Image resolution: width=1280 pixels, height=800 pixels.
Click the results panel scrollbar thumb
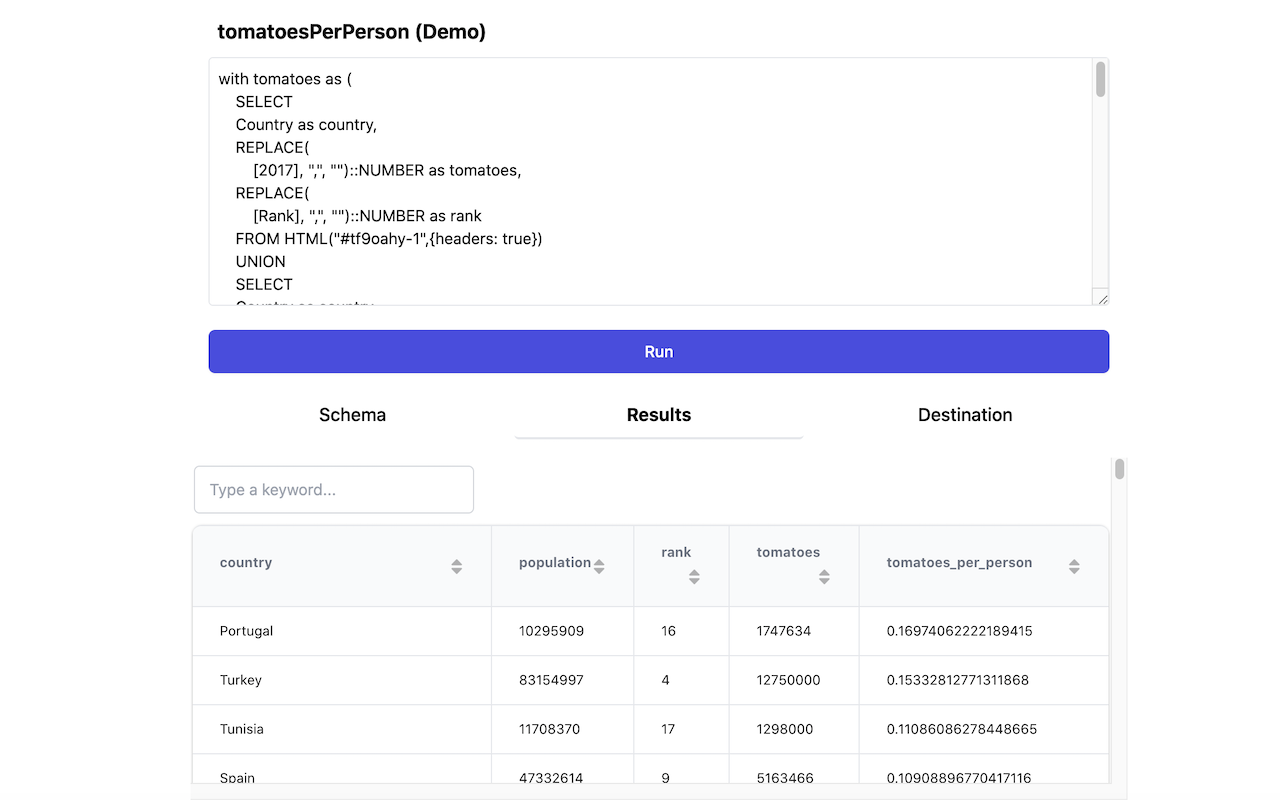point(1120,469)
